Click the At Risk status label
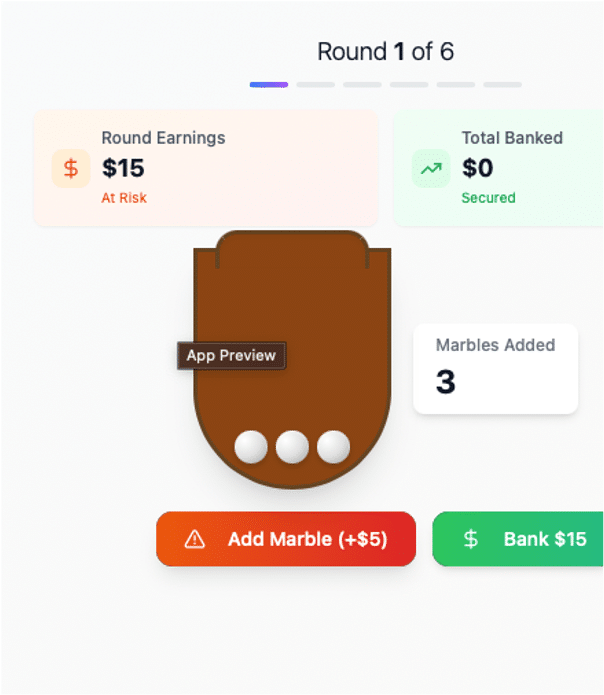The width and height of the screenshot is (604, 695). click(124, 198)
